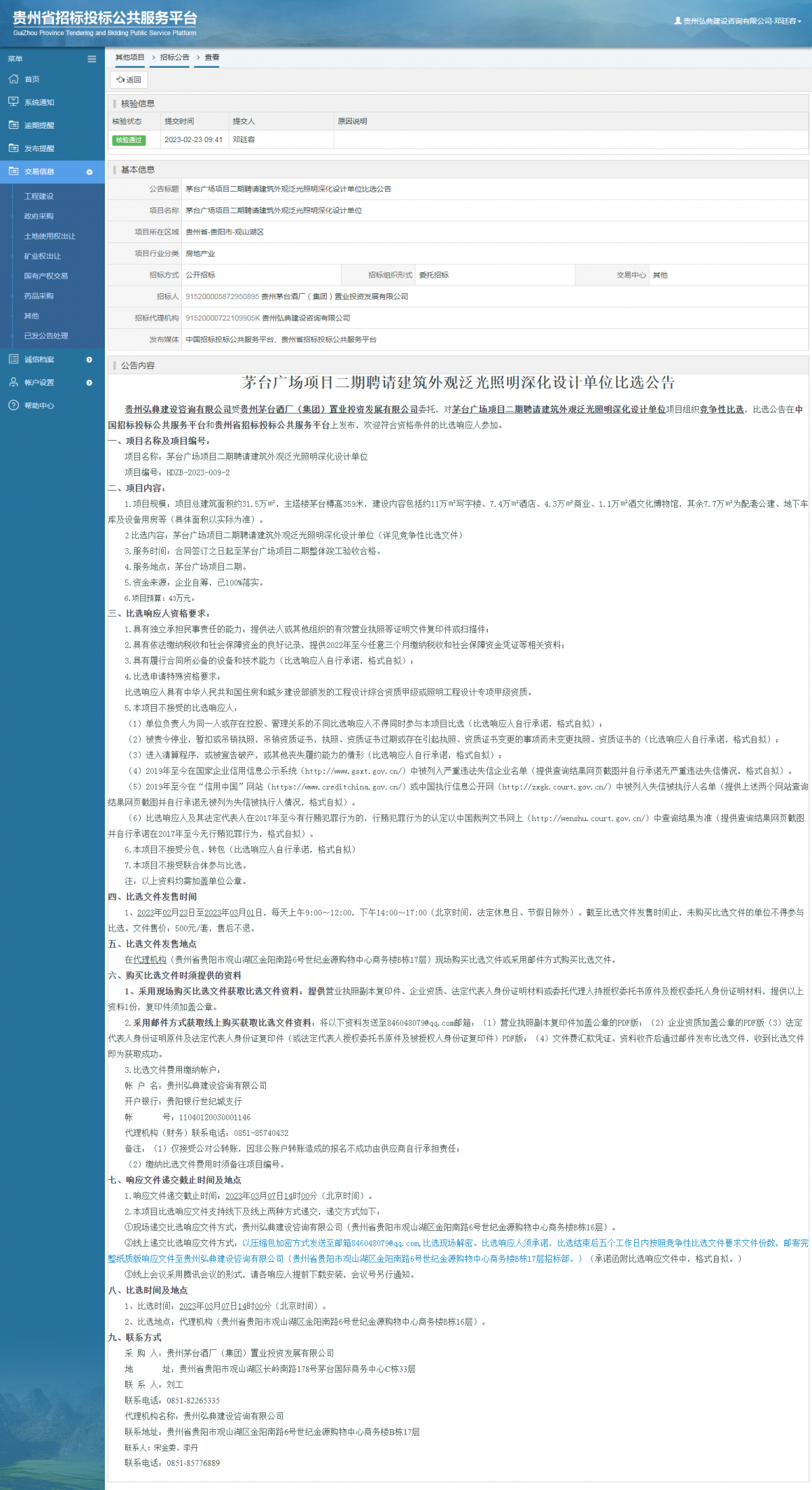Click the platform title 贵州省招标投标公共服务平台

105,18
